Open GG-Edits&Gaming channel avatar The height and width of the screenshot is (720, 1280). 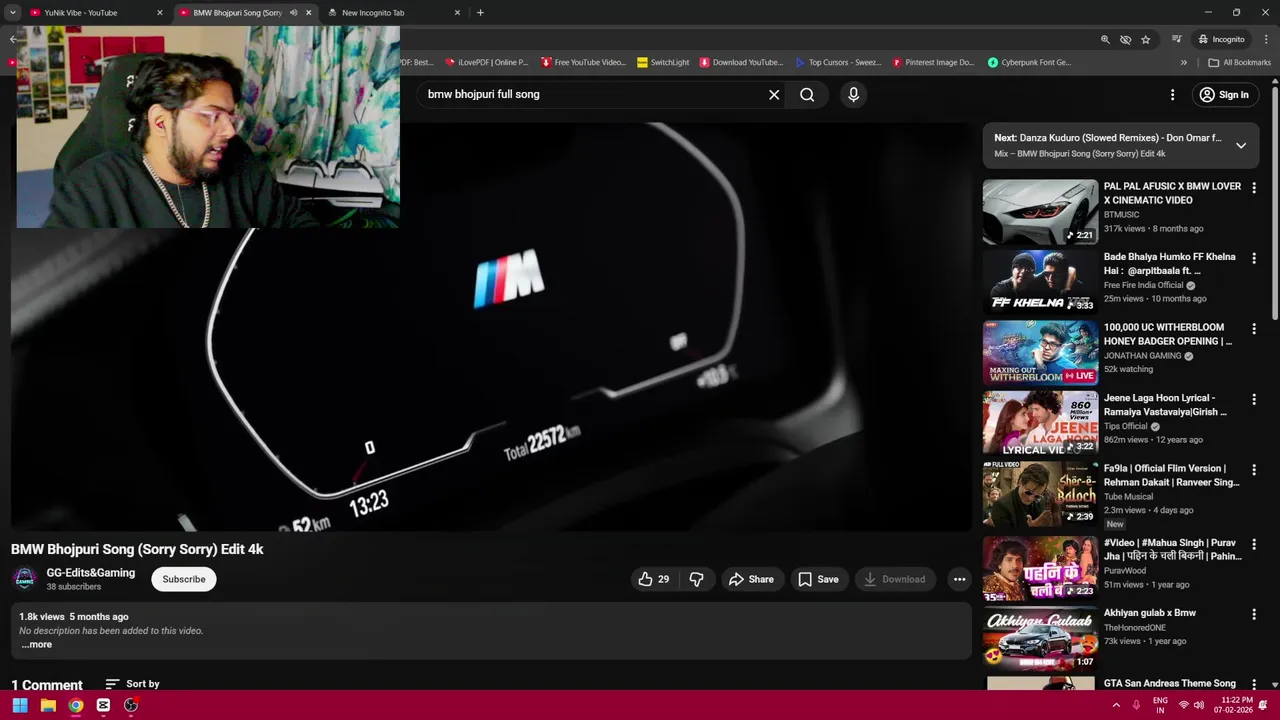[x=25, y=579]
